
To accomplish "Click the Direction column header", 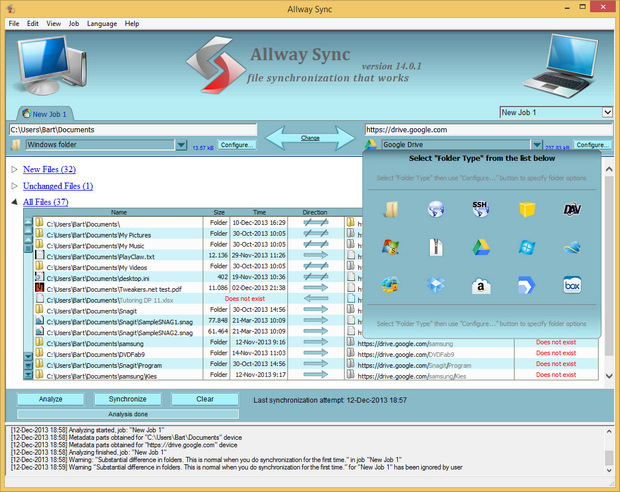I will click(x=315, y=212).
